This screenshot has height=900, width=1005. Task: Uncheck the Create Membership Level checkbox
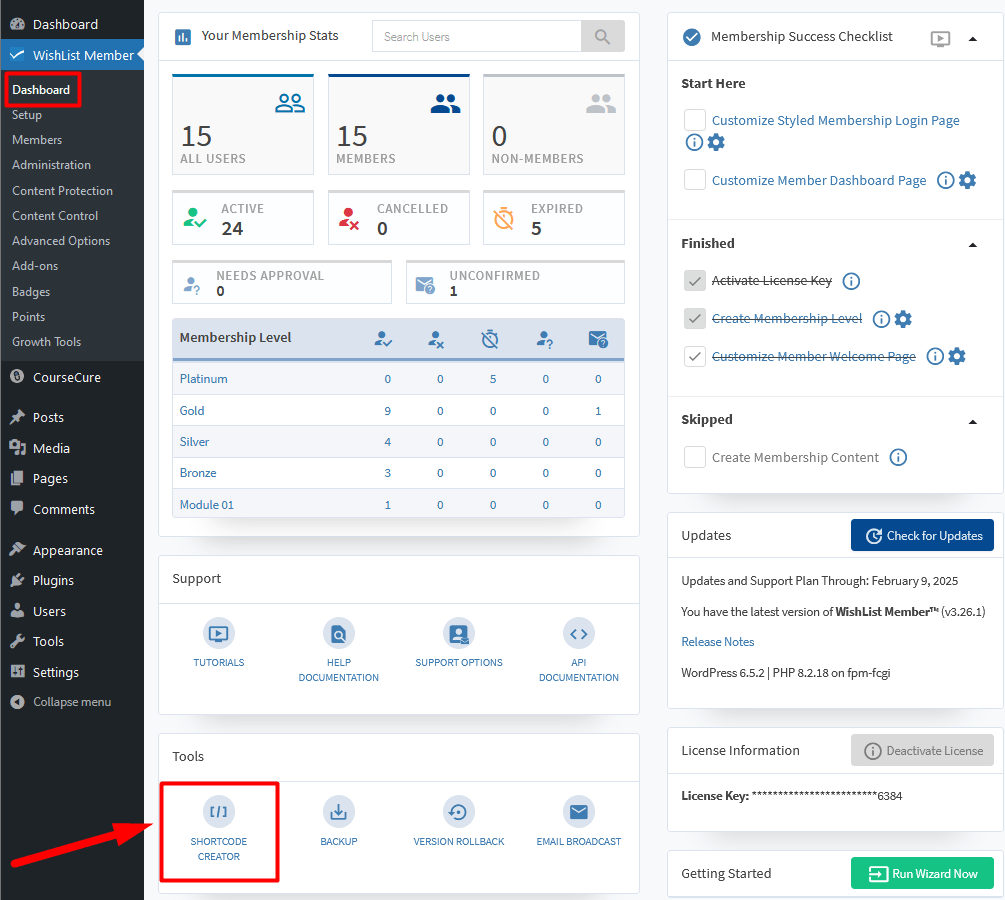(695, 319)
